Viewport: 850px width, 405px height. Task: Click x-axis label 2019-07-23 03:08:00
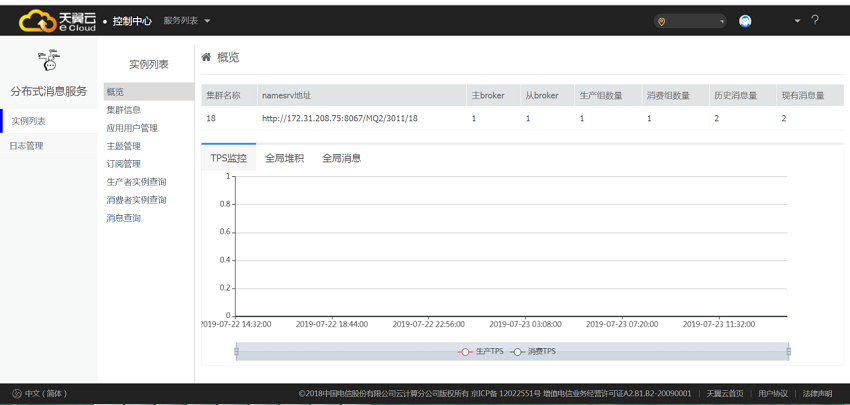click(525, 324)
